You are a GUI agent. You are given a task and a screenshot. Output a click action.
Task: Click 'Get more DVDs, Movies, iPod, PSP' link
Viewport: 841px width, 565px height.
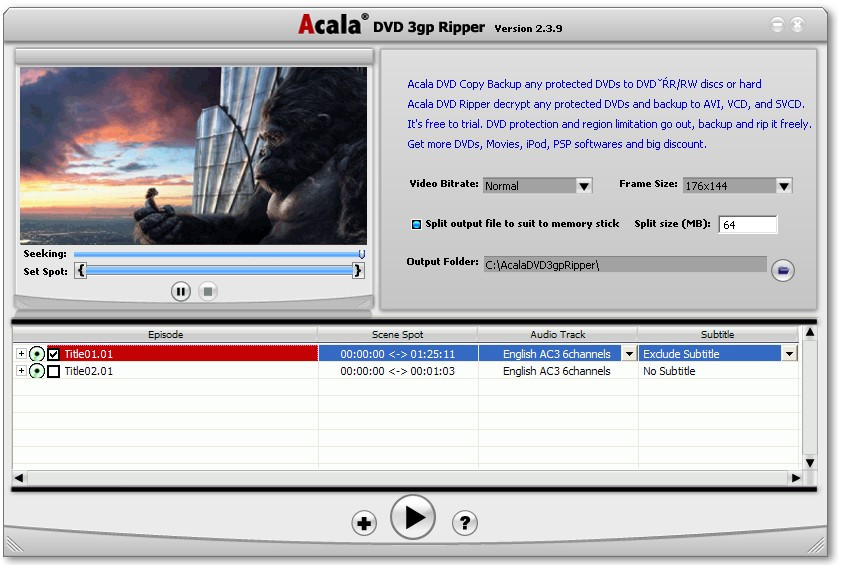pos(557,144)
